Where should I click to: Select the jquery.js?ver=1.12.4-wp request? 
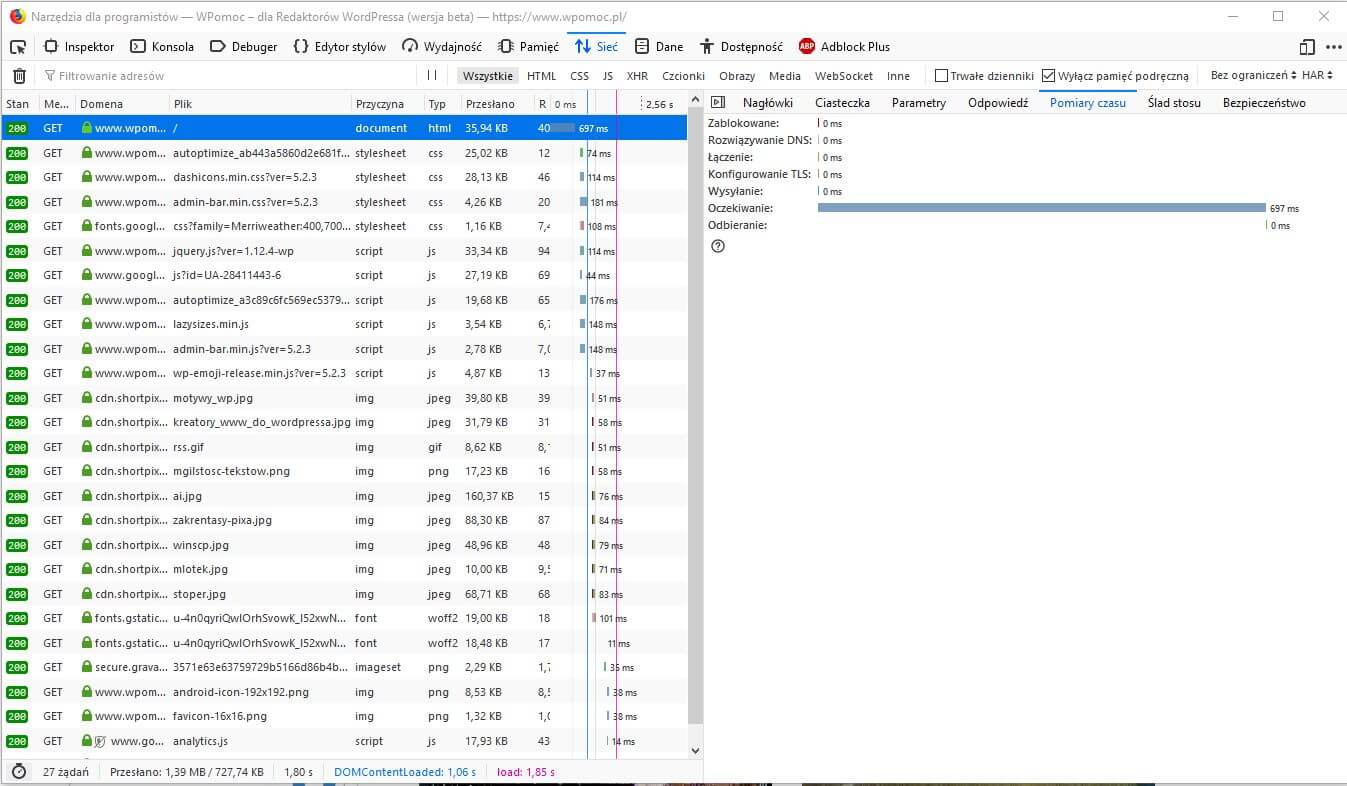(344, 251)
